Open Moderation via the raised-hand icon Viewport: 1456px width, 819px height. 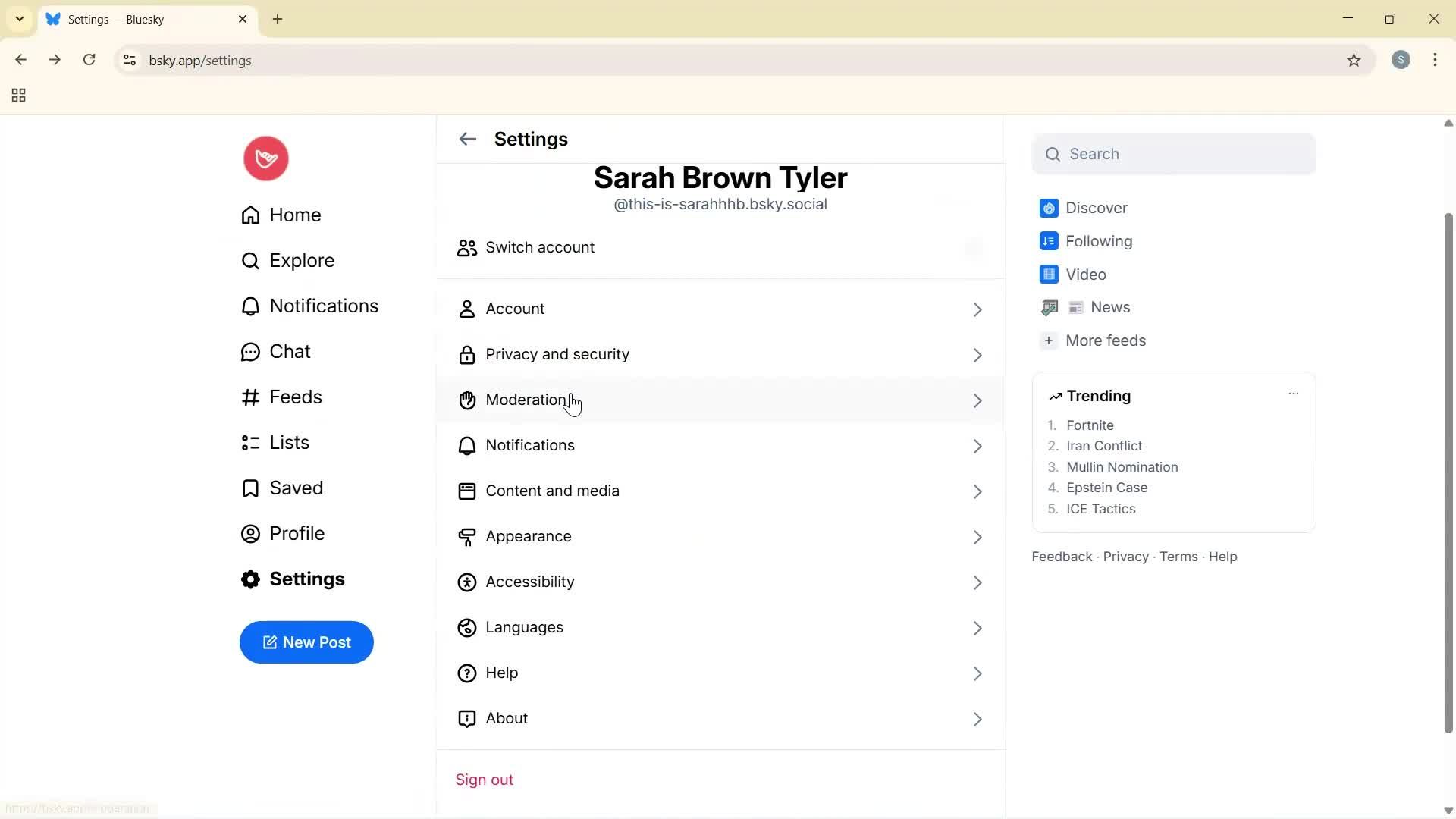coord(467,400)
